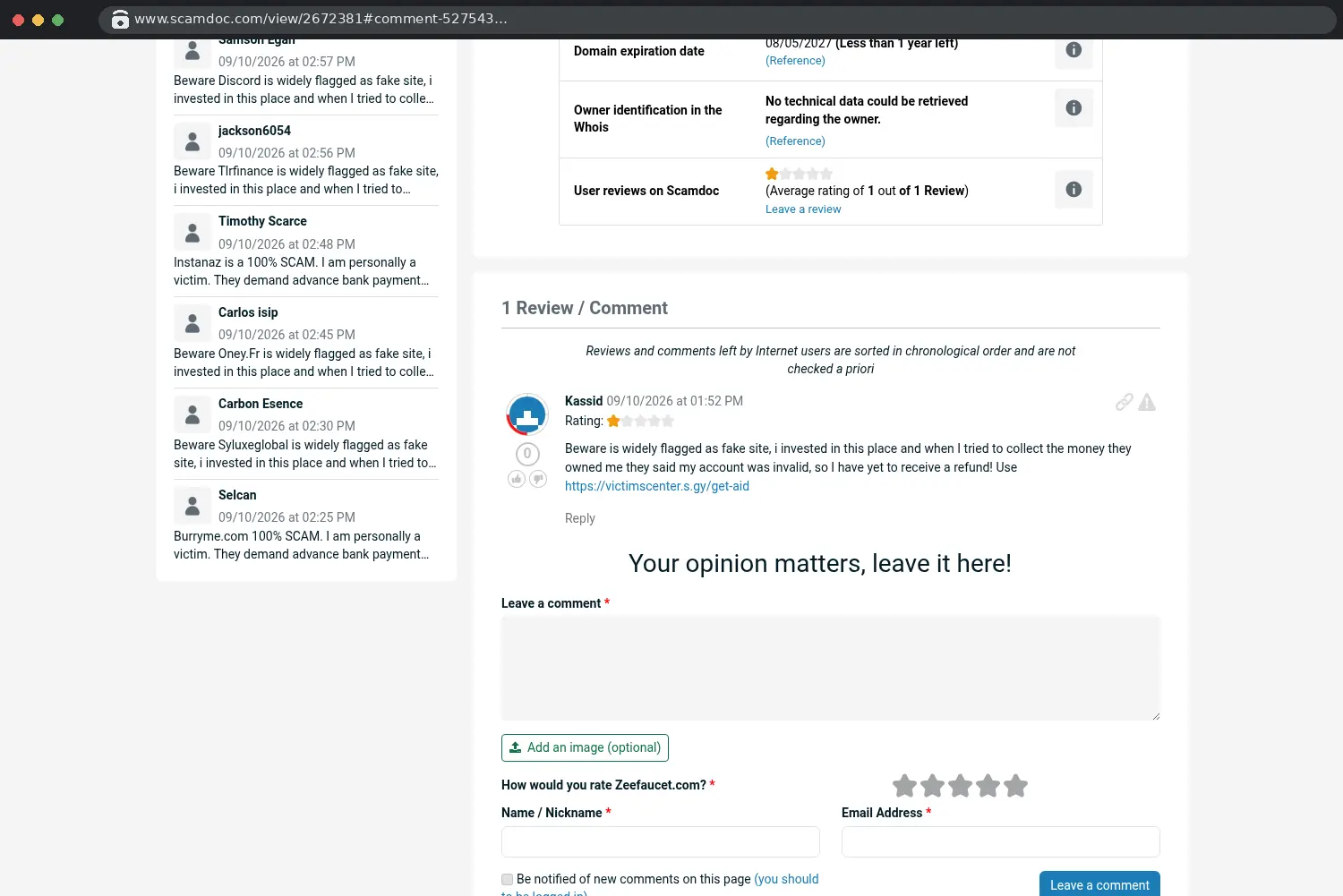Open Carbon Esence's comment about Syluxeglobal
The width and height of the screenshot is (1343, 896).
pyautogui.click(x=306, y=454)
